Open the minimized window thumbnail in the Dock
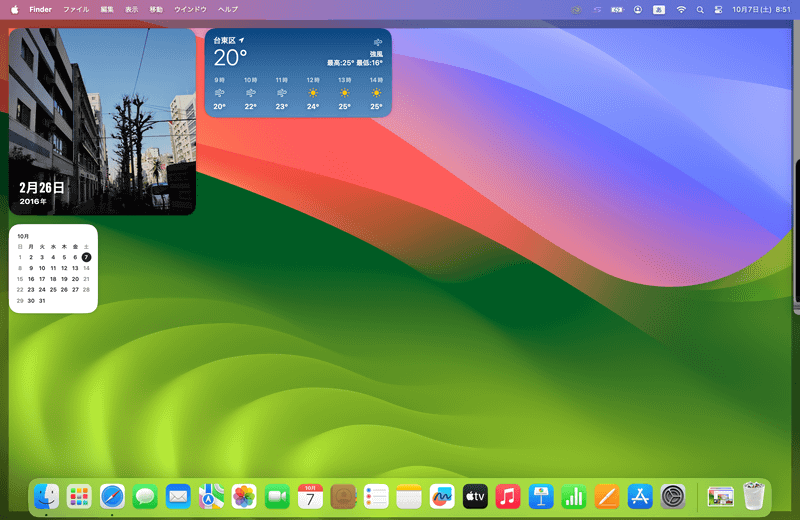This screenshot has height=520, width=800. [x=720, y=497]
